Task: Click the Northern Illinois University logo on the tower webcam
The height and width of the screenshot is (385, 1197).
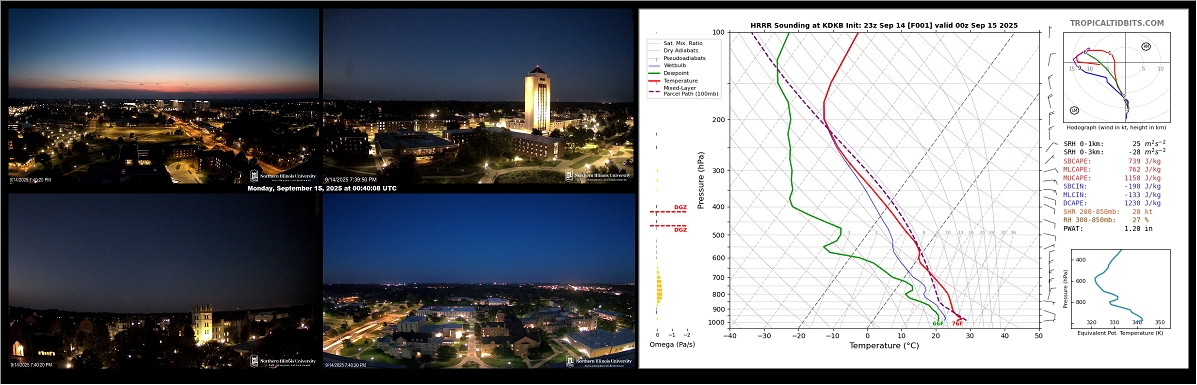Action: click(599, 175)
